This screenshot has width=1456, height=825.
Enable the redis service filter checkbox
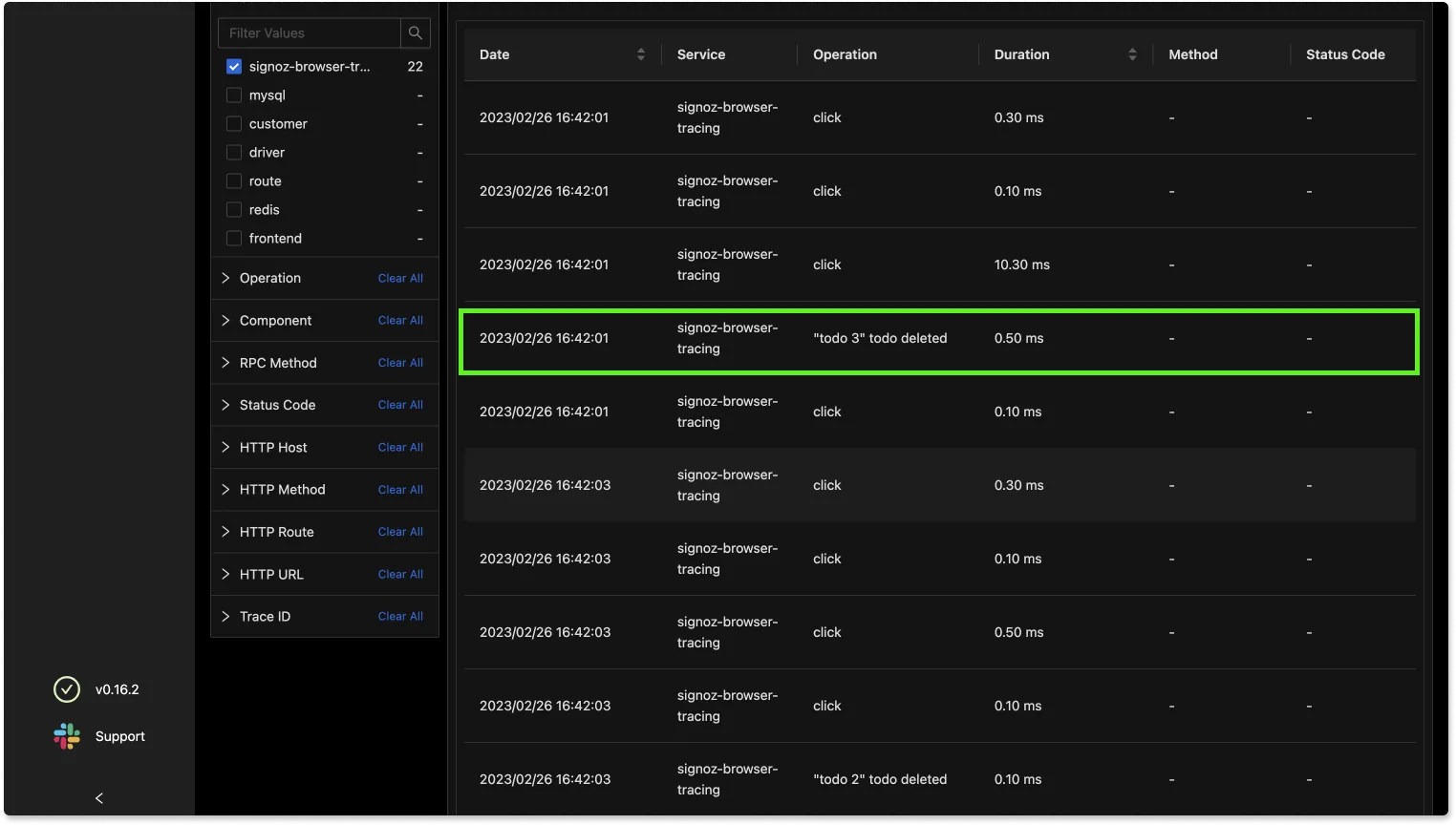(234, 210)
